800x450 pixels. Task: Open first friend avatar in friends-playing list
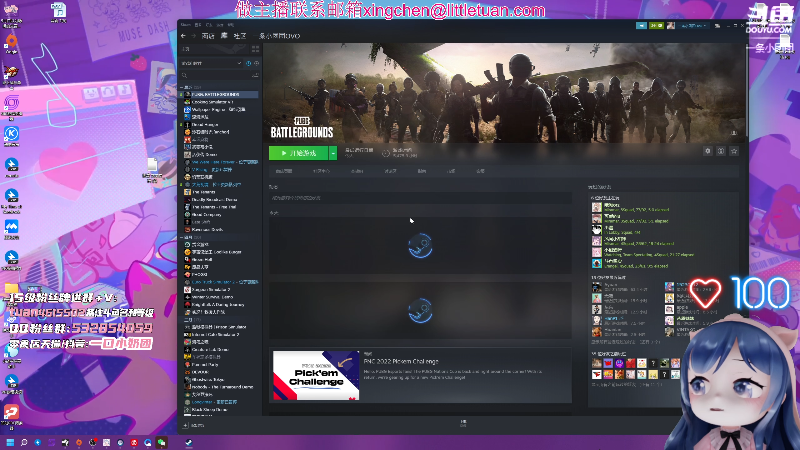(x=596, y=207)
